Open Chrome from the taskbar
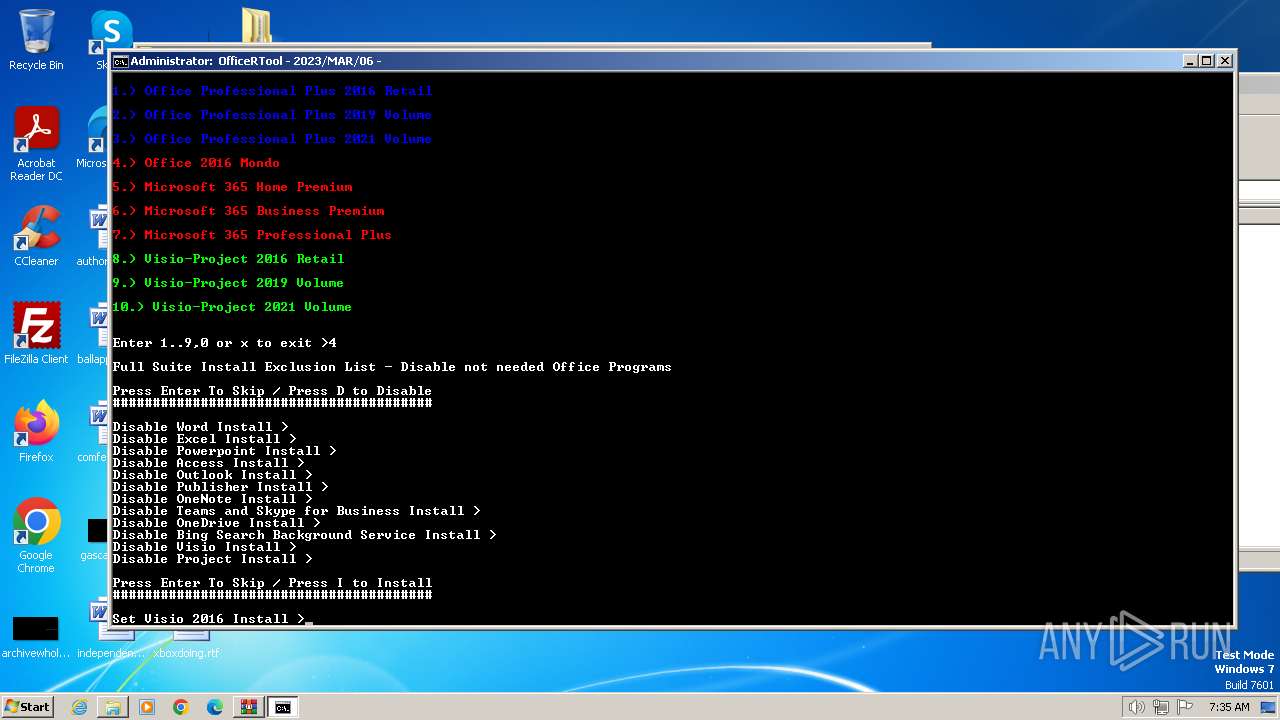Screen dimensions: 1280x720 tap(181, 707)
